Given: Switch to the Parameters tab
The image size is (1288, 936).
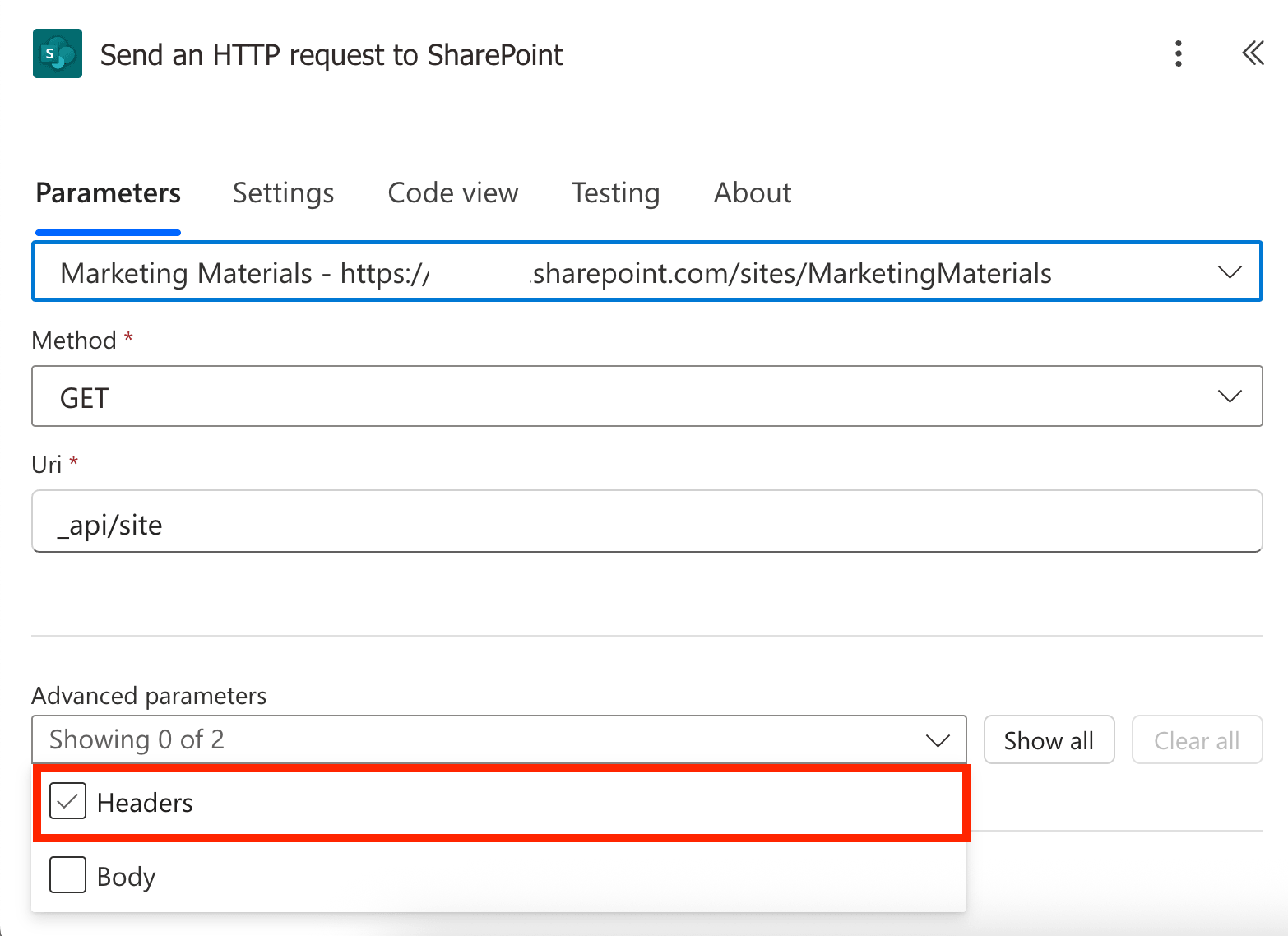Looking at the screenshot, I should (x=108, y=193).
